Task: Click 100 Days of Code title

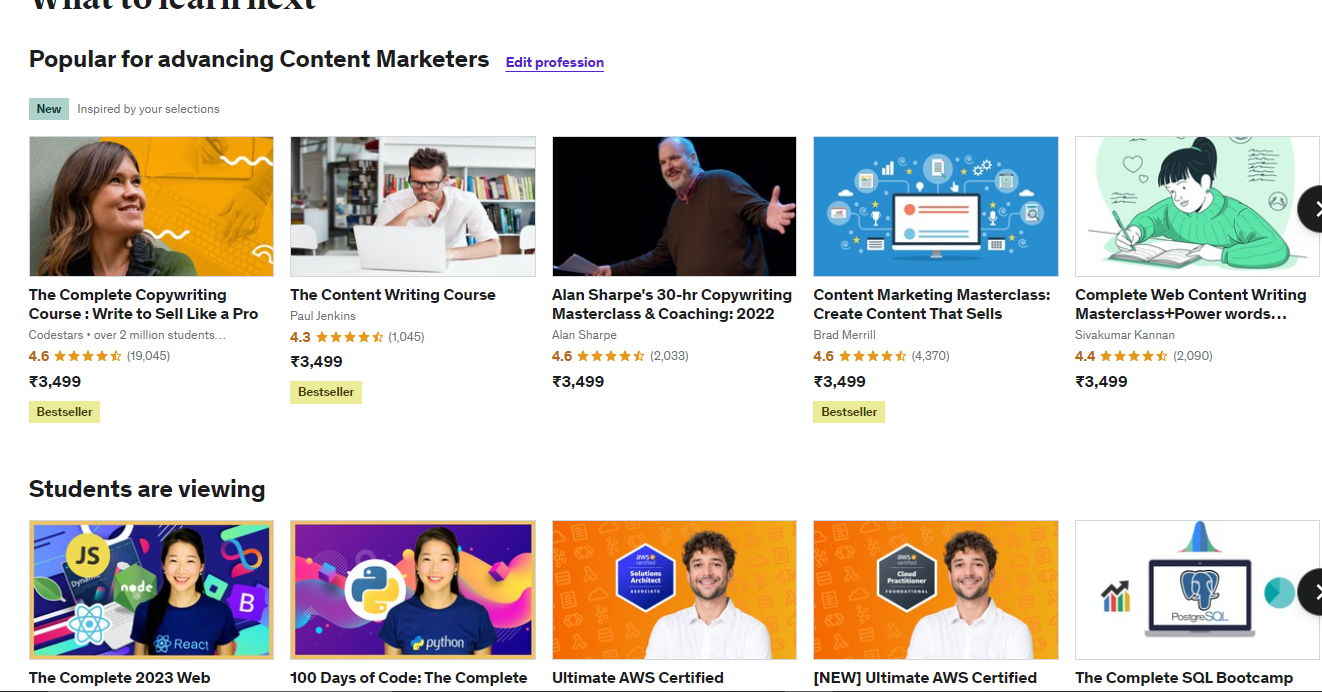Action: 409,678
